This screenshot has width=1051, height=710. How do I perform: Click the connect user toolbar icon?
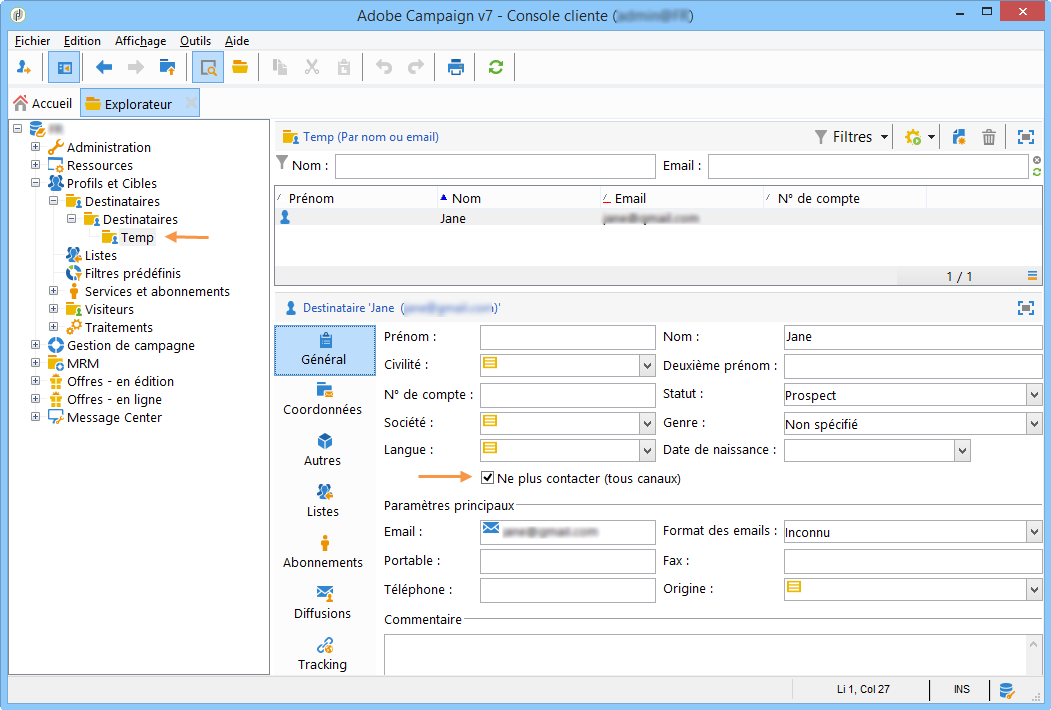(23, 67)
